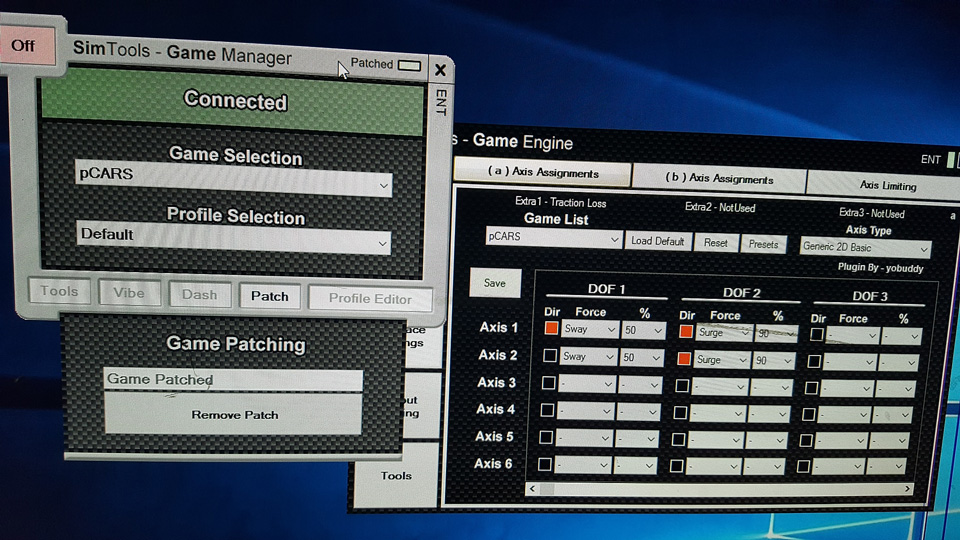Viewport: 960px width, 540px height.
Task: Switch to (a) Axis Assignments tab
Action: pos(543,172)
